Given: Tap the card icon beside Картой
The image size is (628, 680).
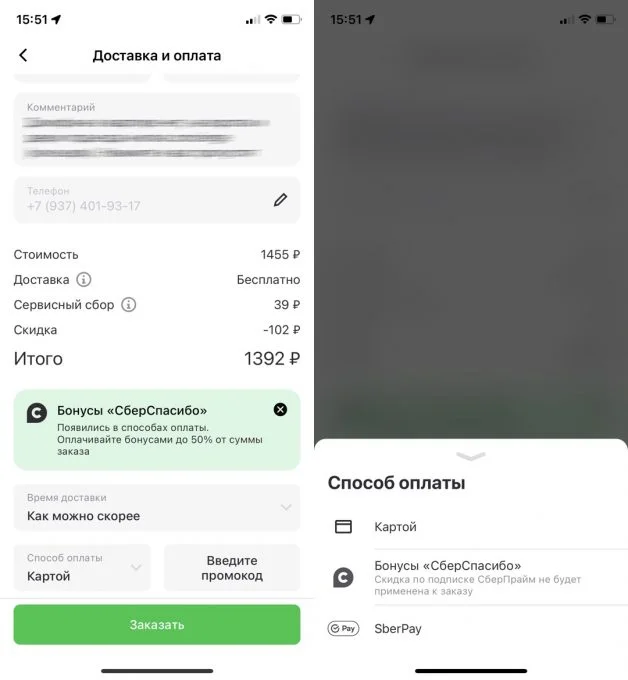Looking at the screenshot, I should tap(343, 526).
